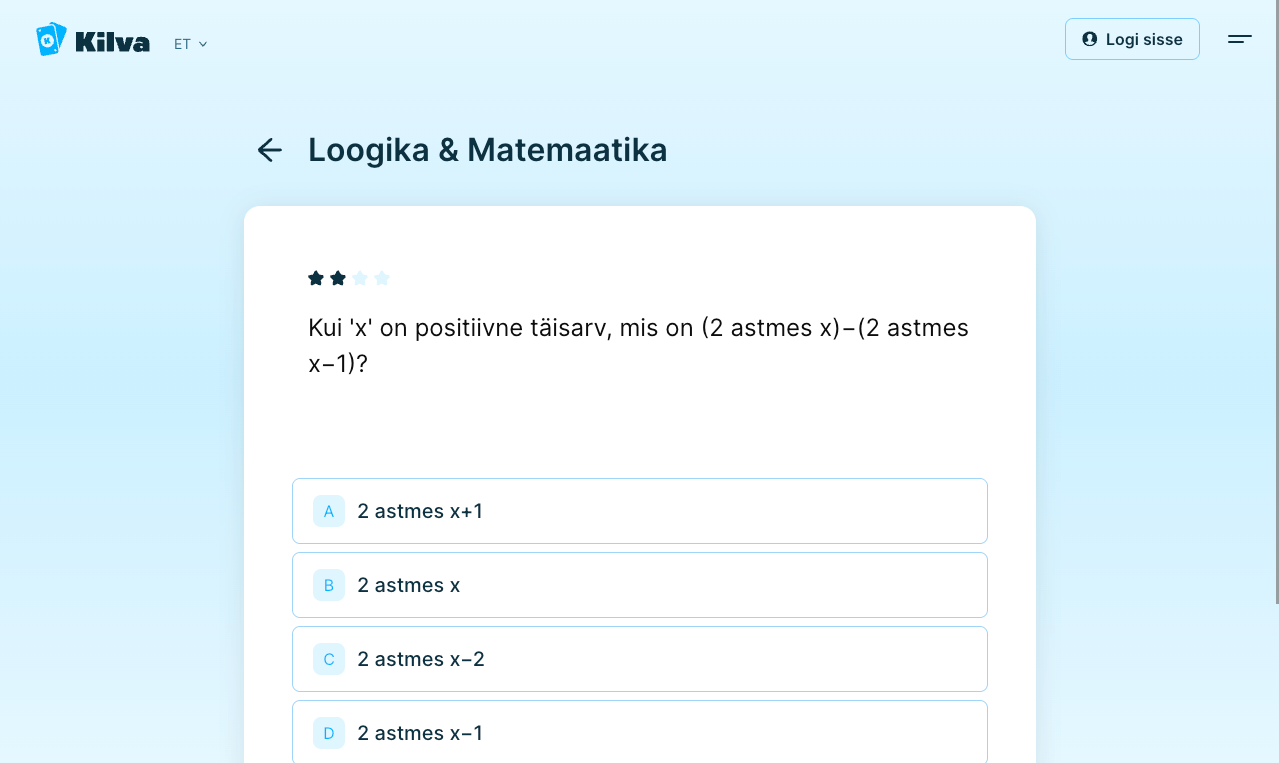Viewport: 1279px width, 763px height.
Task: Click the third empty difficulty star
Action: (360, 278)
